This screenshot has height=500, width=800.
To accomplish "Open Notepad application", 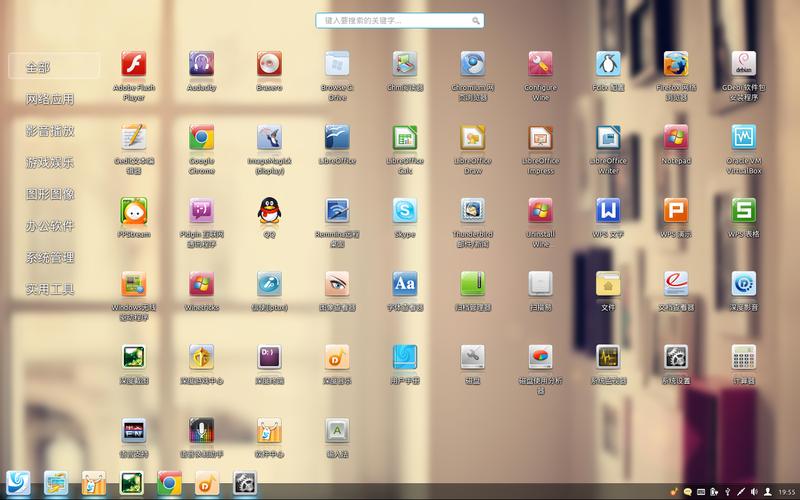I will pyautogui.click(x=676, y=138).
